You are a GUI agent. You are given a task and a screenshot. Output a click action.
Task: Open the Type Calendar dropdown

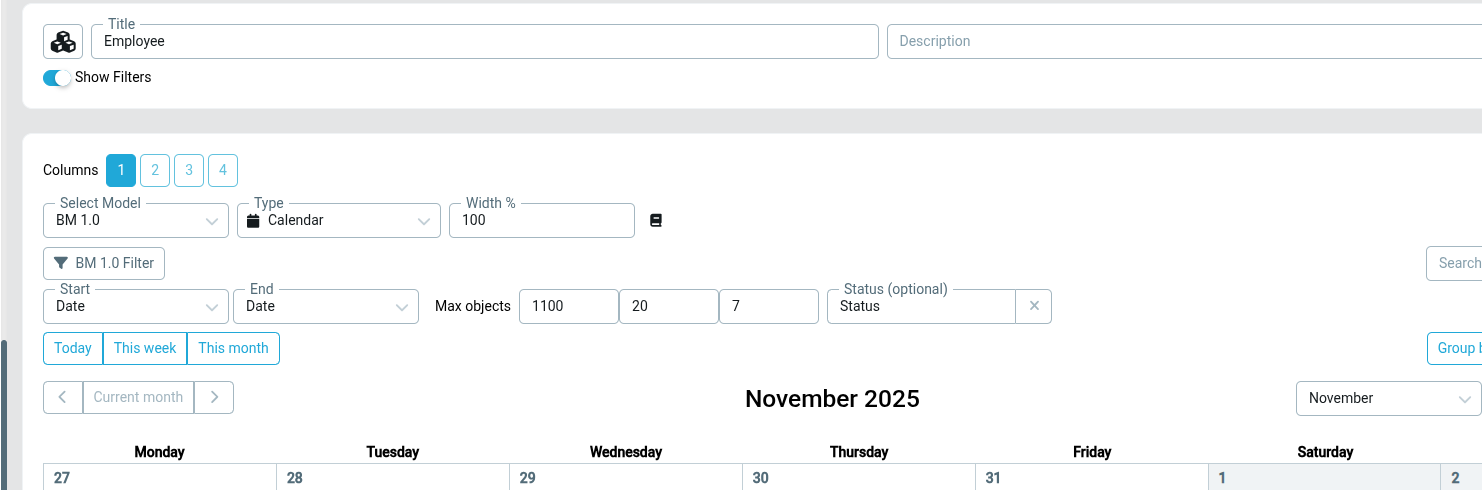[x=338, y=220]
